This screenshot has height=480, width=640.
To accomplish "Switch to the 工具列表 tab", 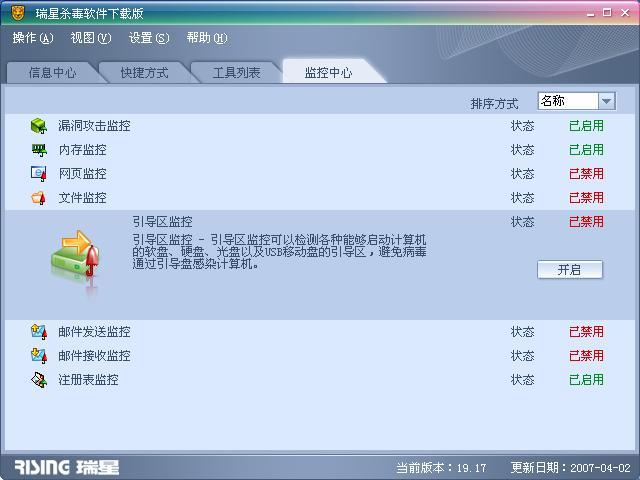I will pyautogui.click(x=236, y=73).
